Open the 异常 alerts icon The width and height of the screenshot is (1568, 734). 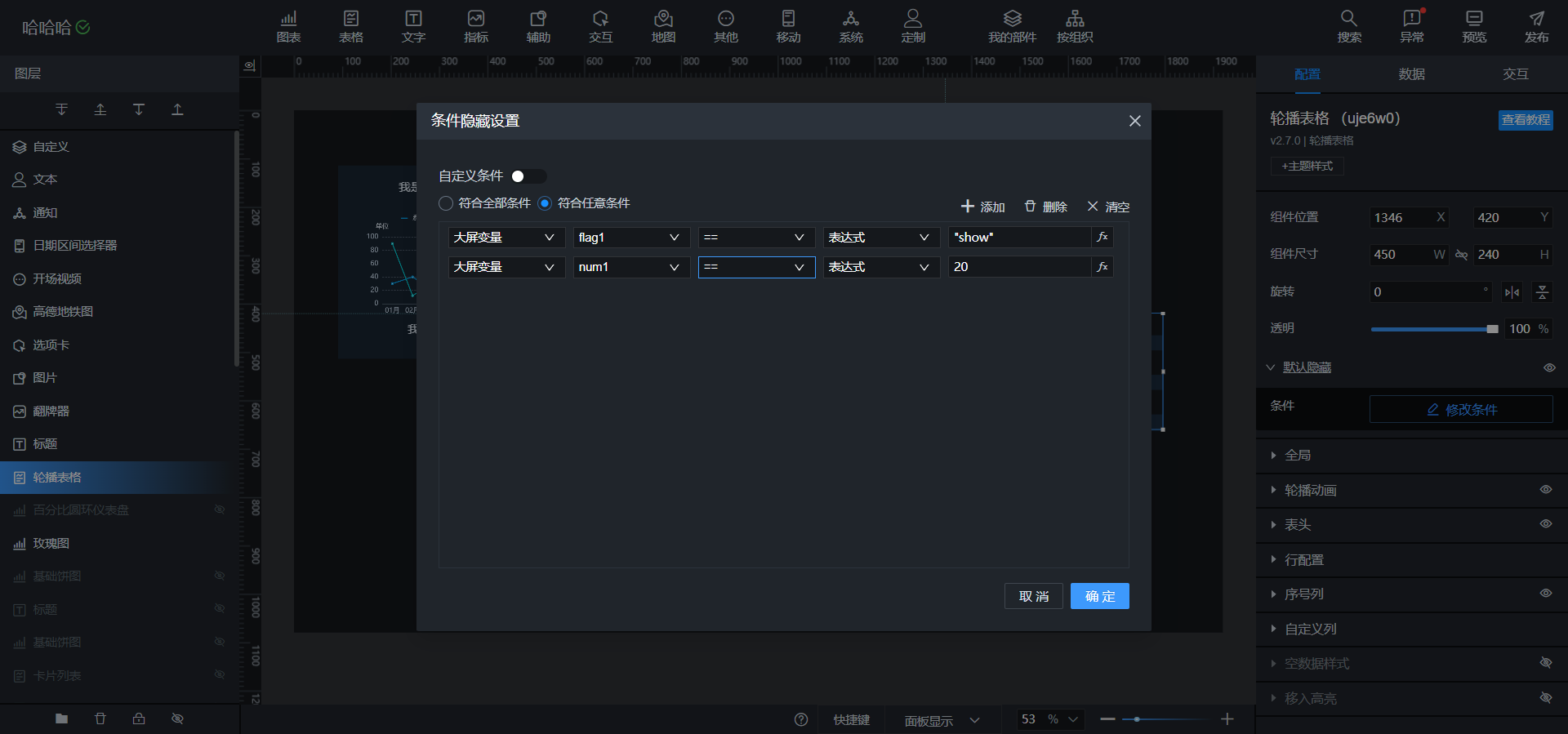pyautogui.click(x=1412, y=27)
